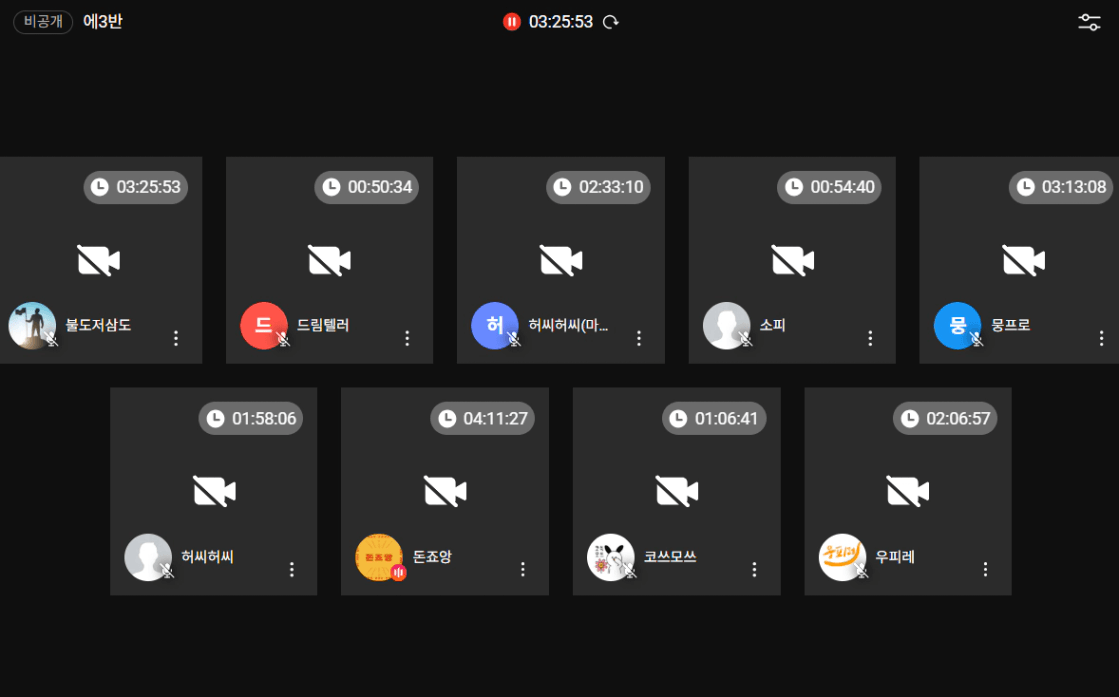1119x697 pixels.
Task: Click the 03:13:08 timer badge
Action: (1060, 188)
